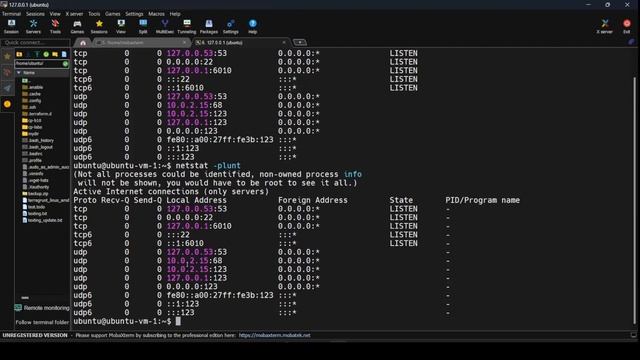Image resolution: width=640 pixels, height=360 pixels.
Task: Click the red Exit icon
Action: coord(627,27)
